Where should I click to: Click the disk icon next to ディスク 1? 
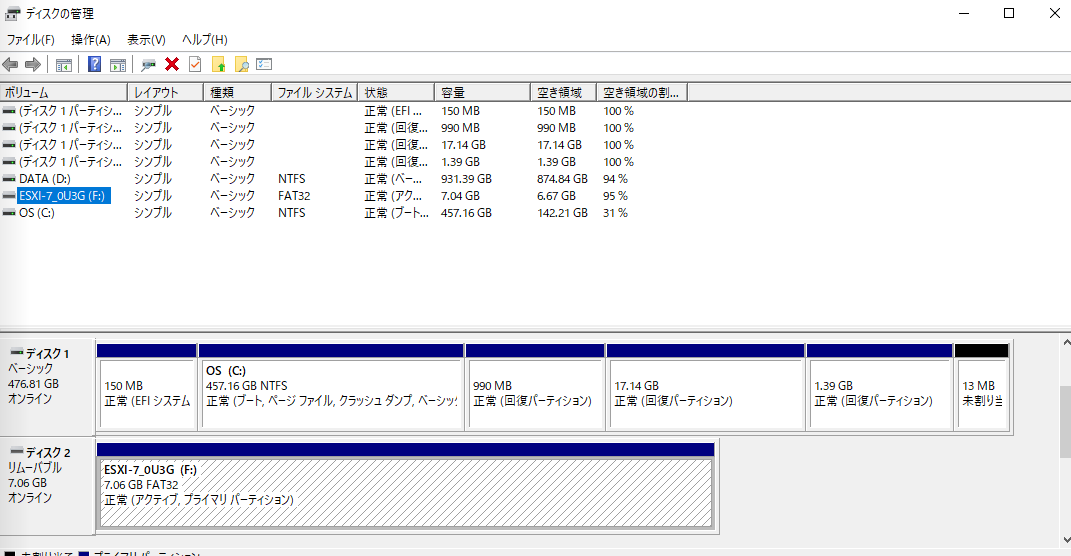(x=17, y=353)
